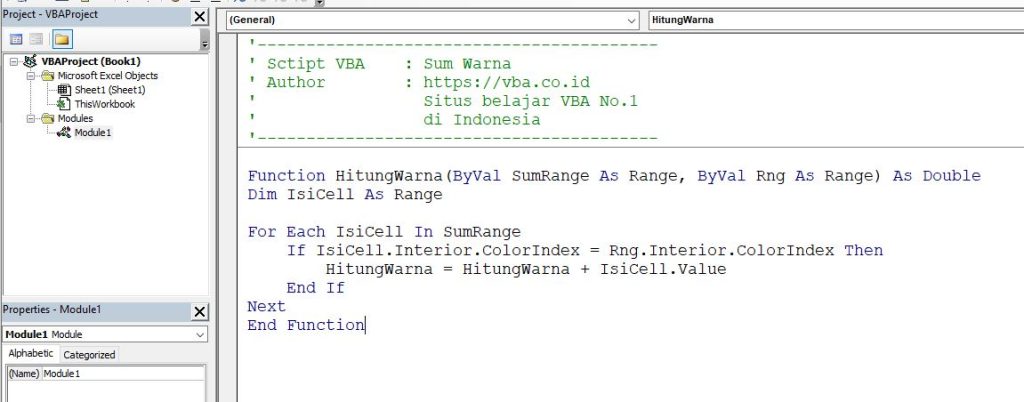Image resolution: width=1024 pixels, height=402 pixels.
Task: Open the Module1 Module properties dropdown
Action: [200, 334]
